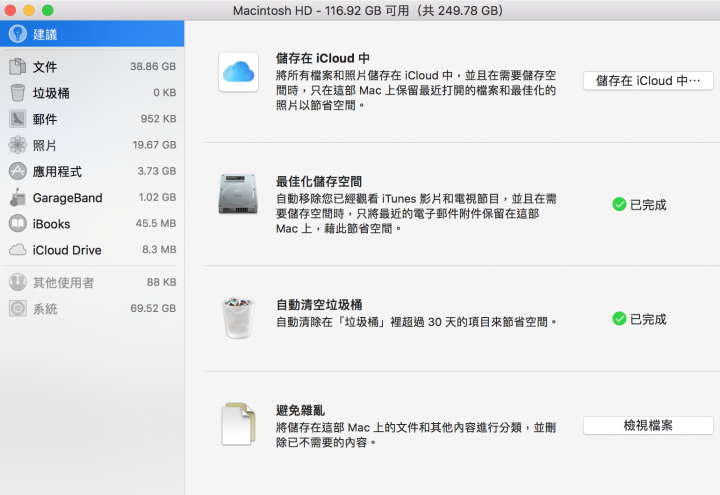Click the 0 KB size value

pyautogui.click(x=165, y=93)
